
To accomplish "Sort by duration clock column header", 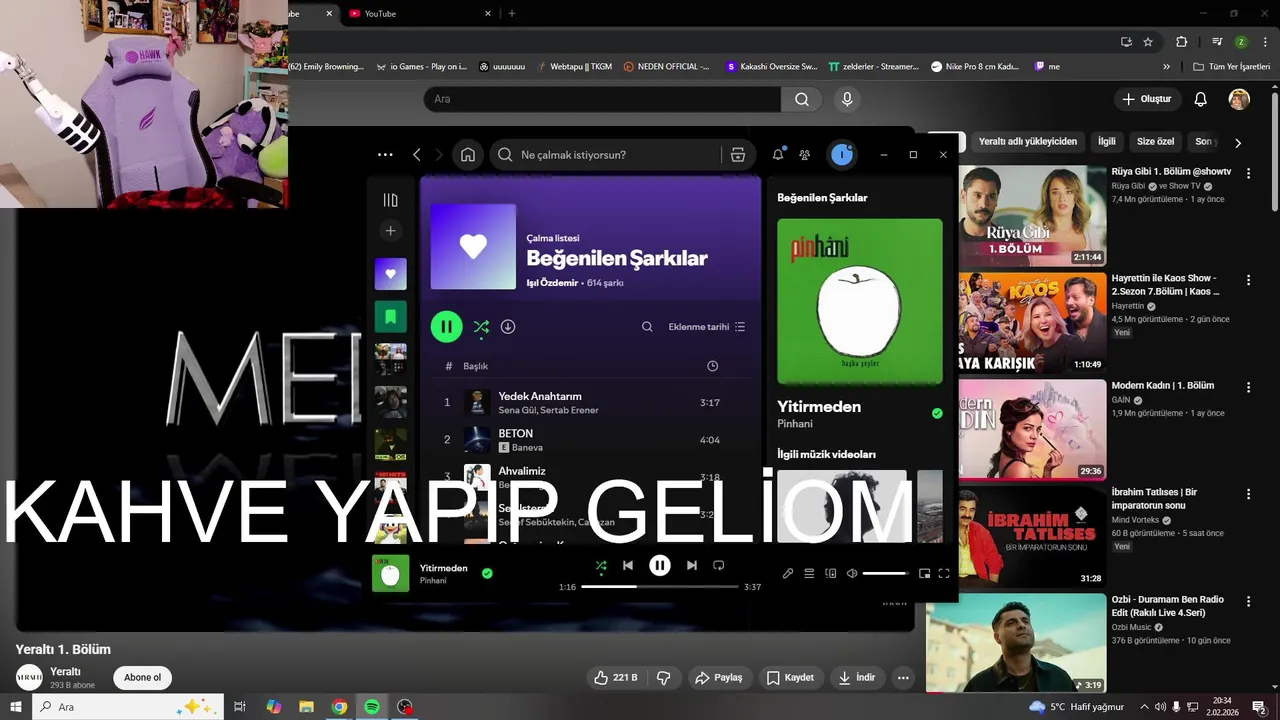I will pyautogui.click(x=712, y=366).
